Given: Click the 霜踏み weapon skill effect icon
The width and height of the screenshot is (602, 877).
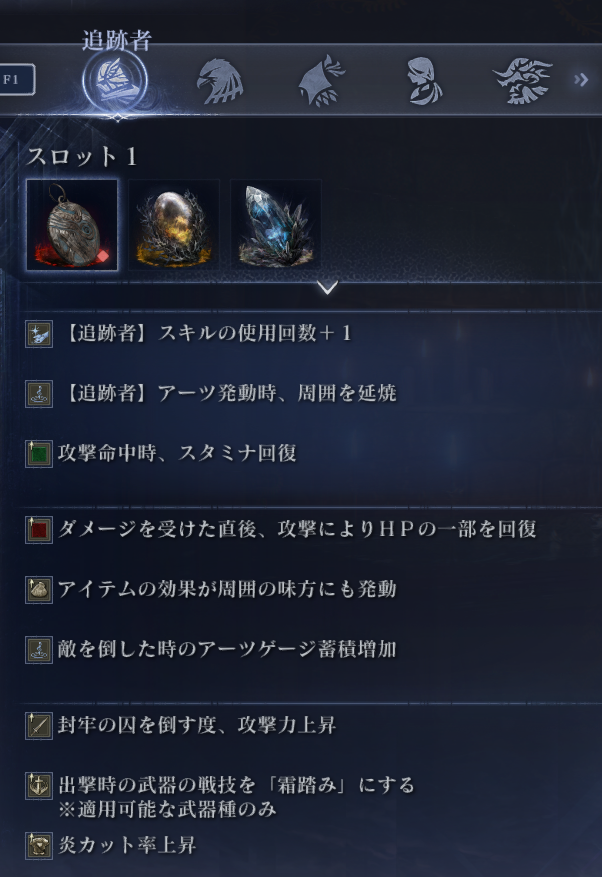Looking at the screenshot, I should (x=39, y=786).
